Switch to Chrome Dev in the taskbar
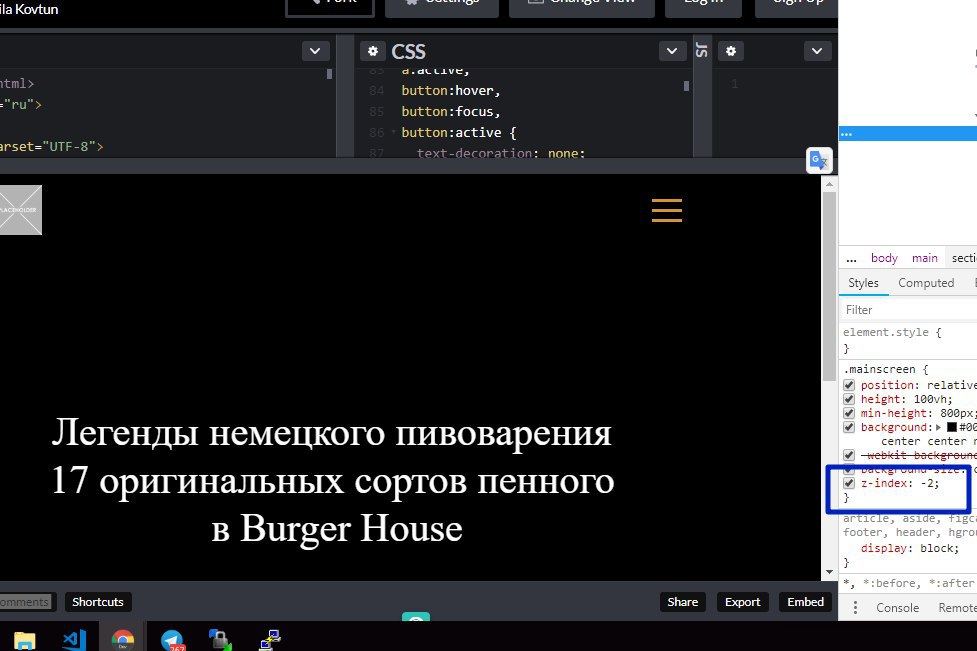Screen dimensions: 977x651 [x=123, y=639]
